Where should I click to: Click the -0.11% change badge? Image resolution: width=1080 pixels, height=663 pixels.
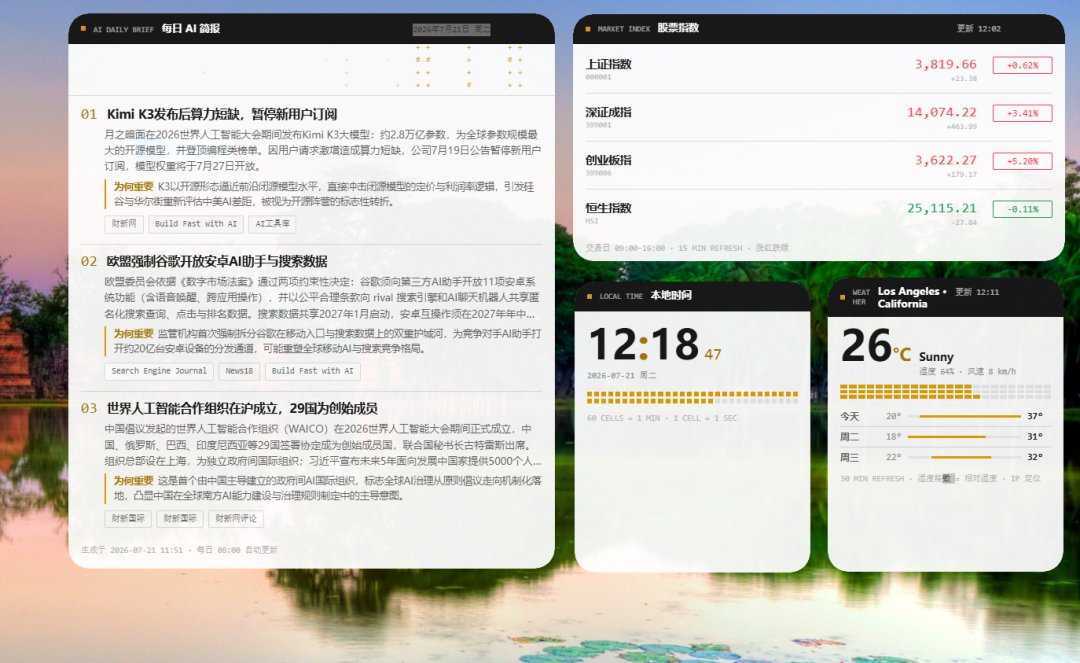pos(1022,209)
